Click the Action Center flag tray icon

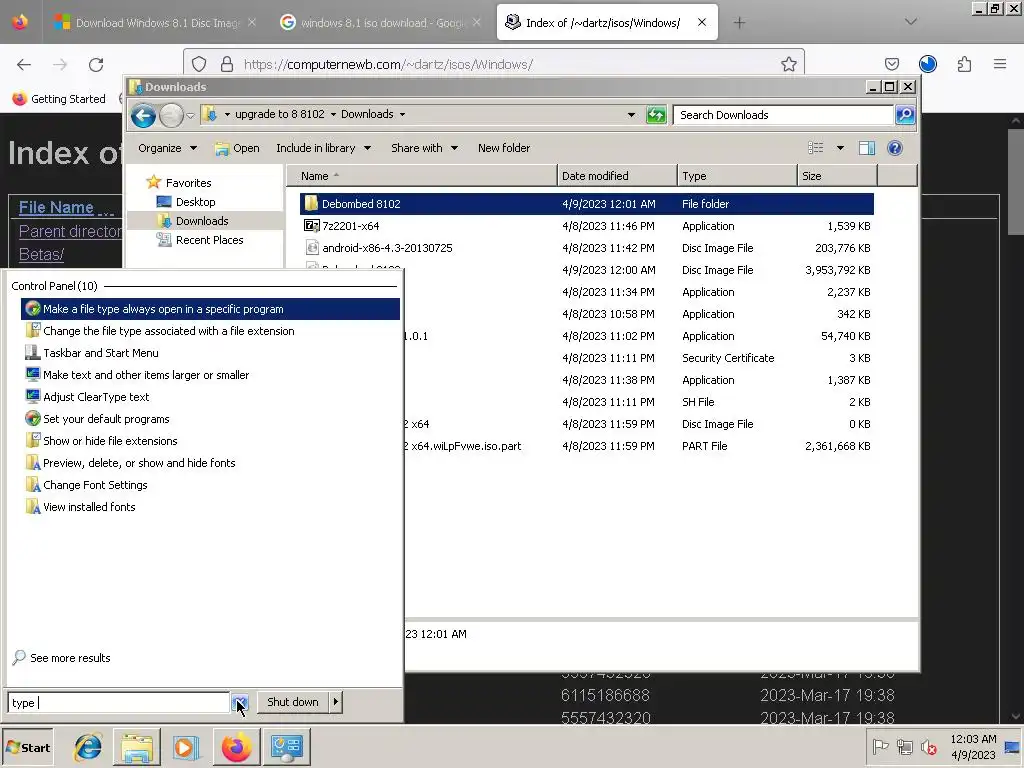880,746
